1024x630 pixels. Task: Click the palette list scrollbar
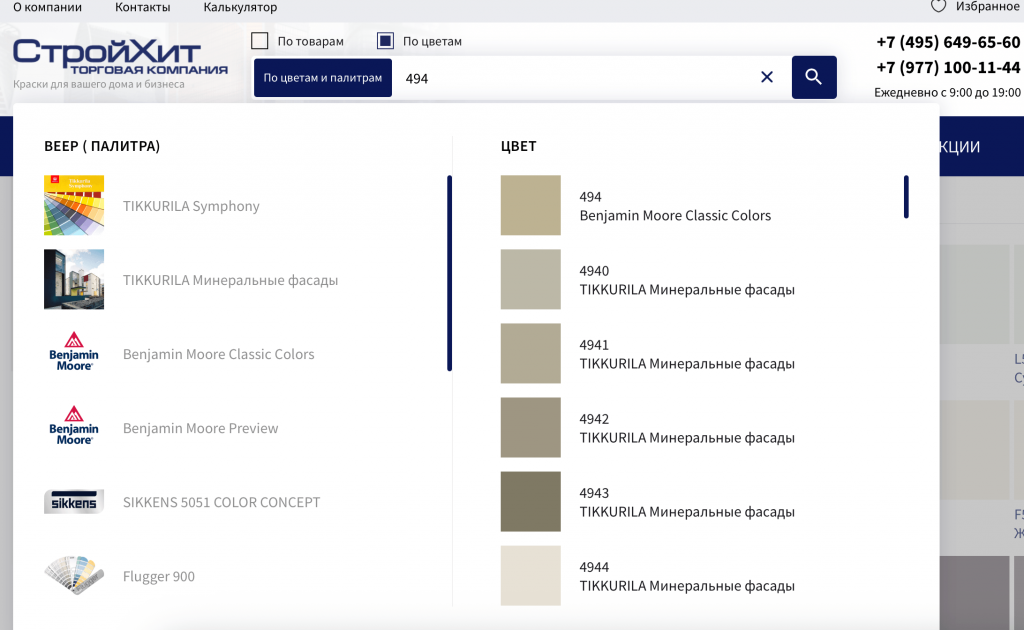tap(449, 273)
